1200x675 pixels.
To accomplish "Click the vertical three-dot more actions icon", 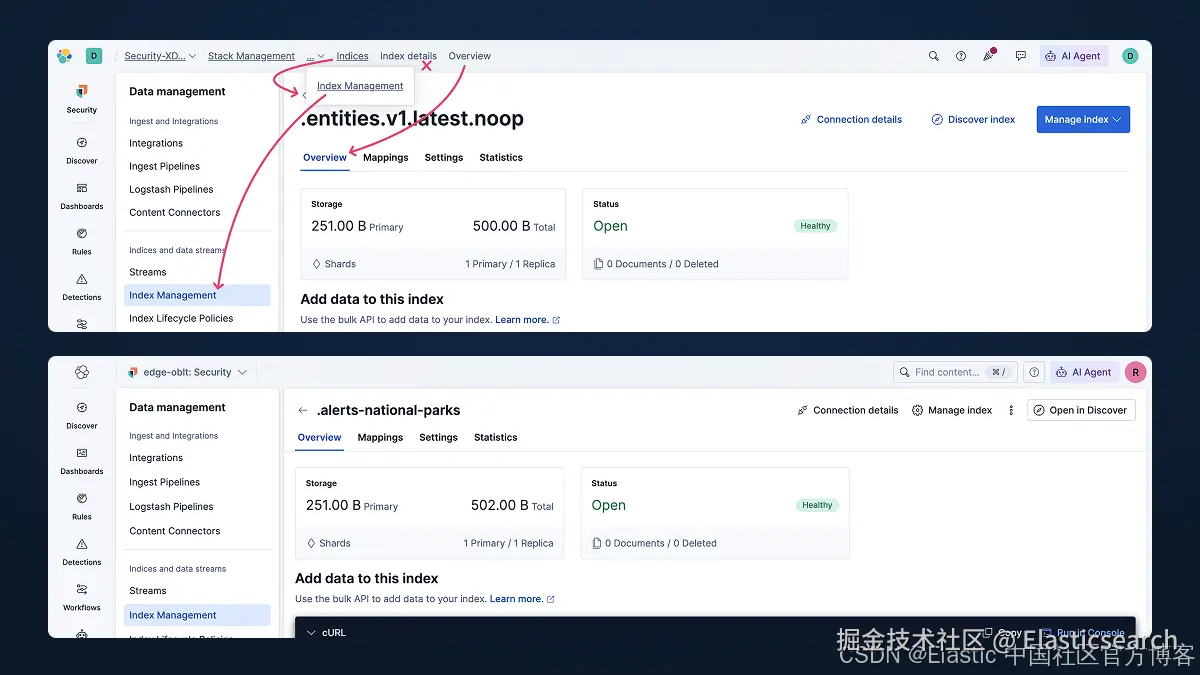I will coord(1011,410).
